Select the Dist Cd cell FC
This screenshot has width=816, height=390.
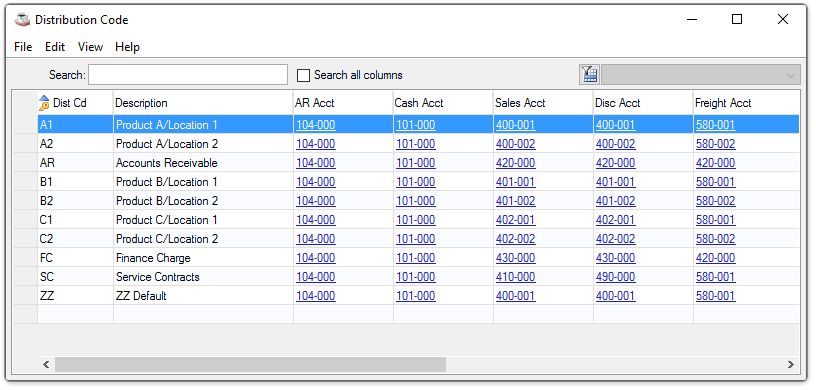coord(75,258)
